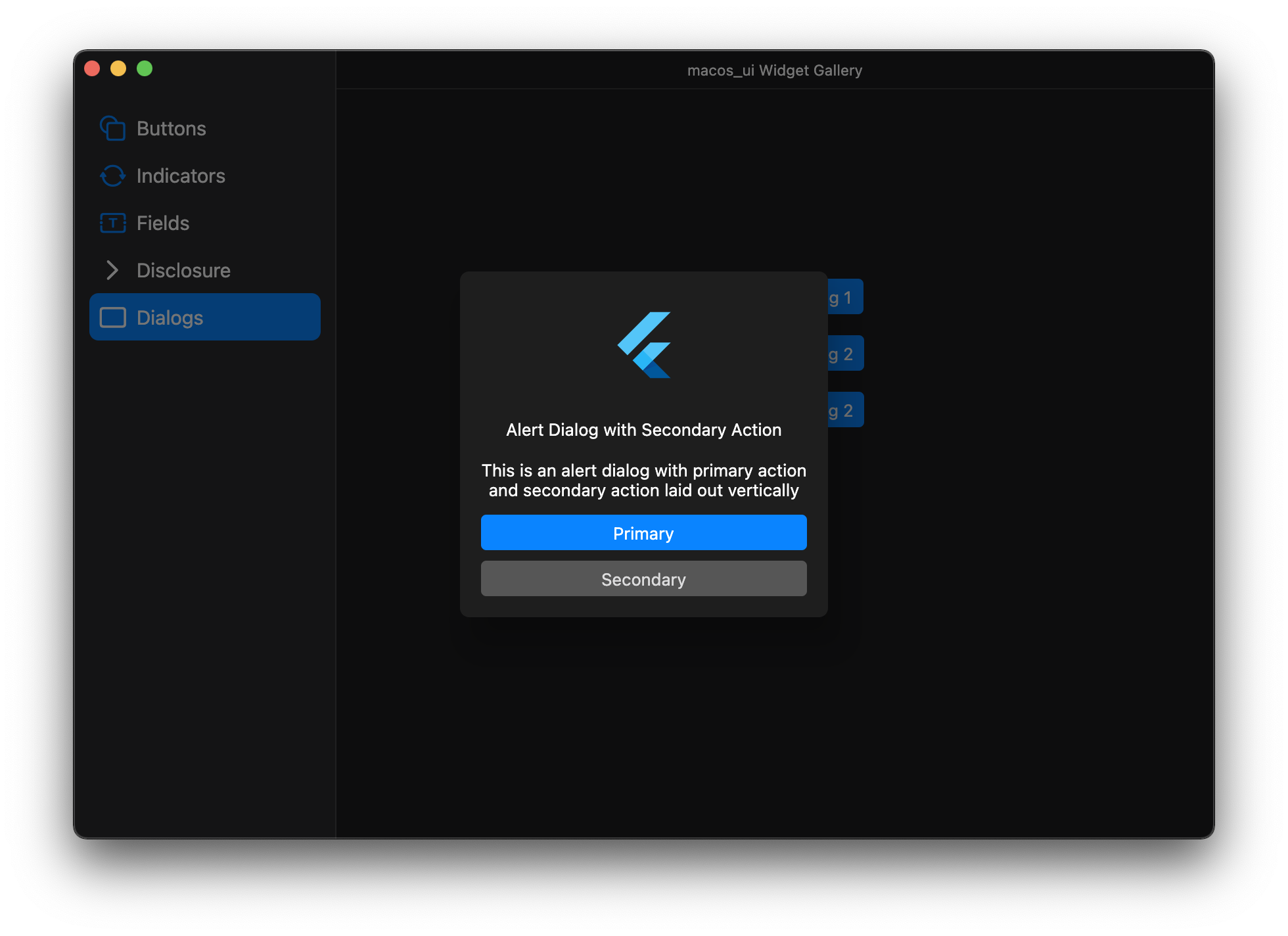Click the Buttons sidebar icon
The height and width of the screenshot is (936, 1288).
(112, 128)
